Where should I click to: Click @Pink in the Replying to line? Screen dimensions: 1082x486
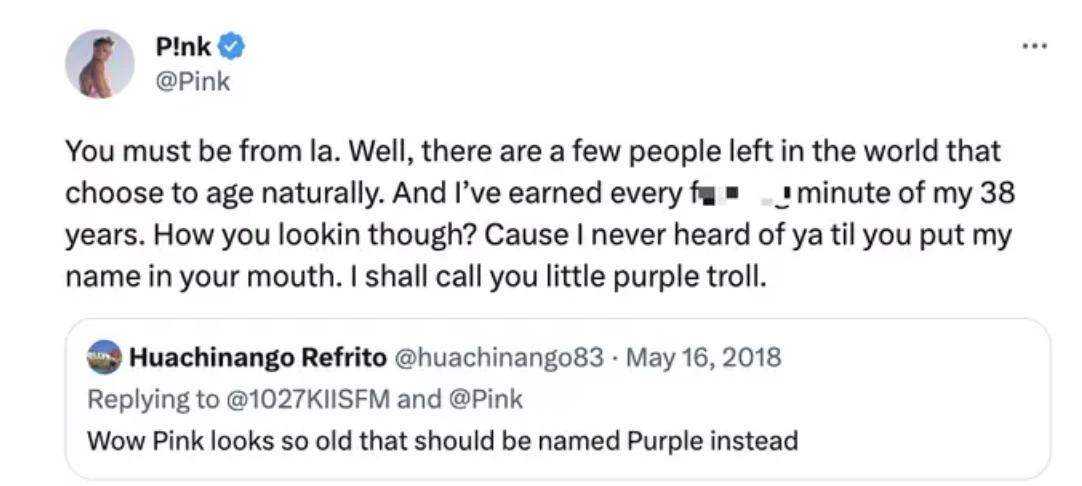pyautogui.click(x=485, y=399)
